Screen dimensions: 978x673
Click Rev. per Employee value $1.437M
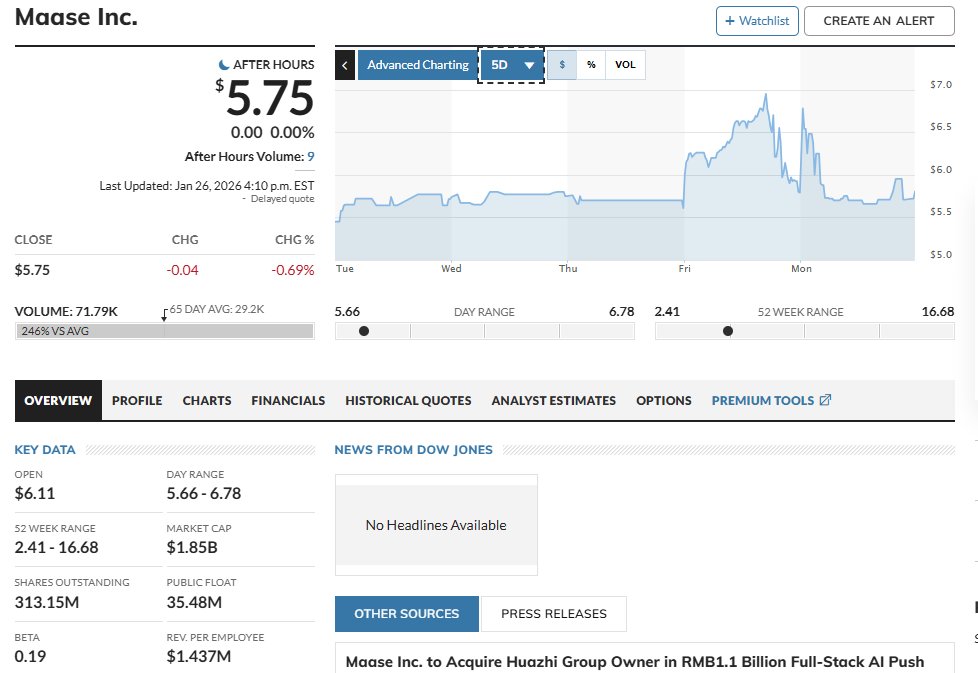point(198,656)
